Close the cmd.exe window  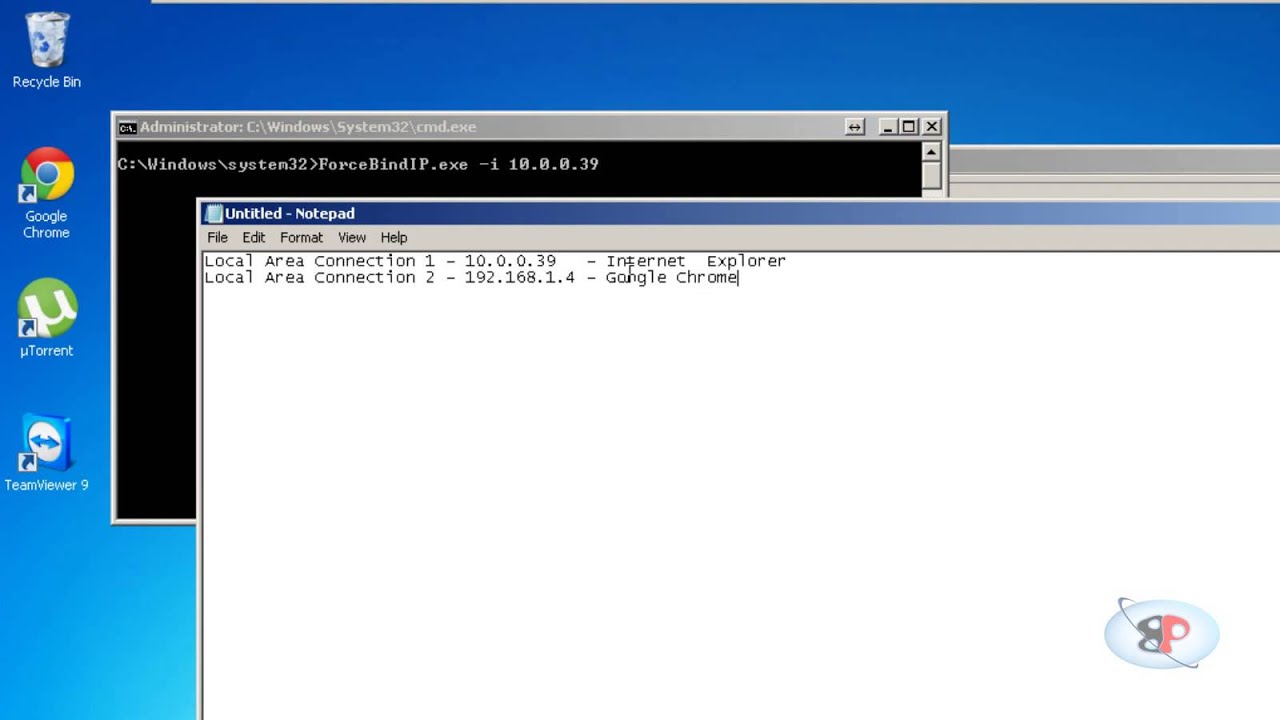pos(931,127)
